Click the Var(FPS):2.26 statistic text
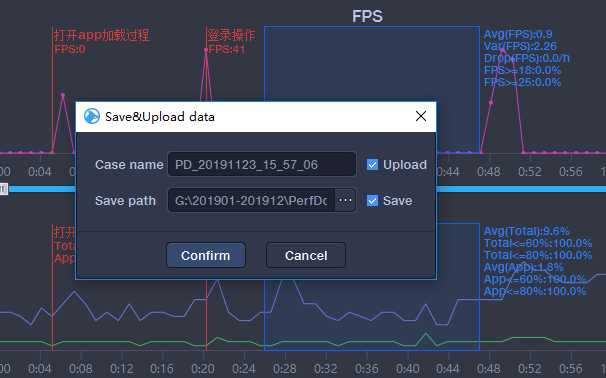 coord(520,46)
